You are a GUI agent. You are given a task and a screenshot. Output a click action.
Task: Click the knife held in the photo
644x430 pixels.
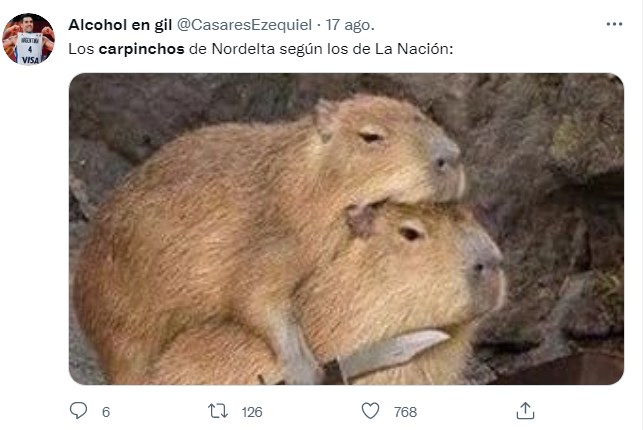pos(390,350)
